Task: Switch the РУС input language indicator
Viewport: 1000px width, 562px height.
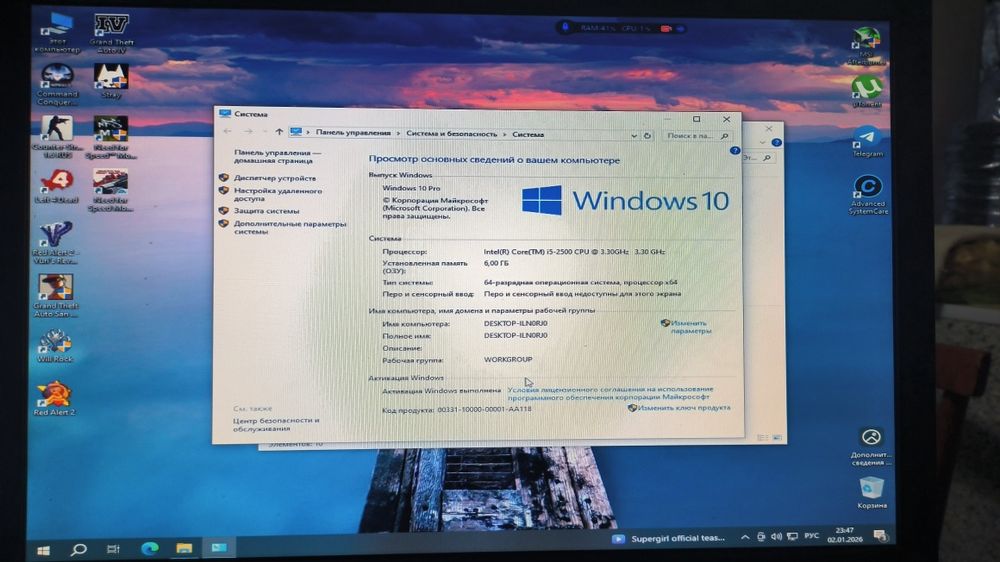Action: coord(811,536)
